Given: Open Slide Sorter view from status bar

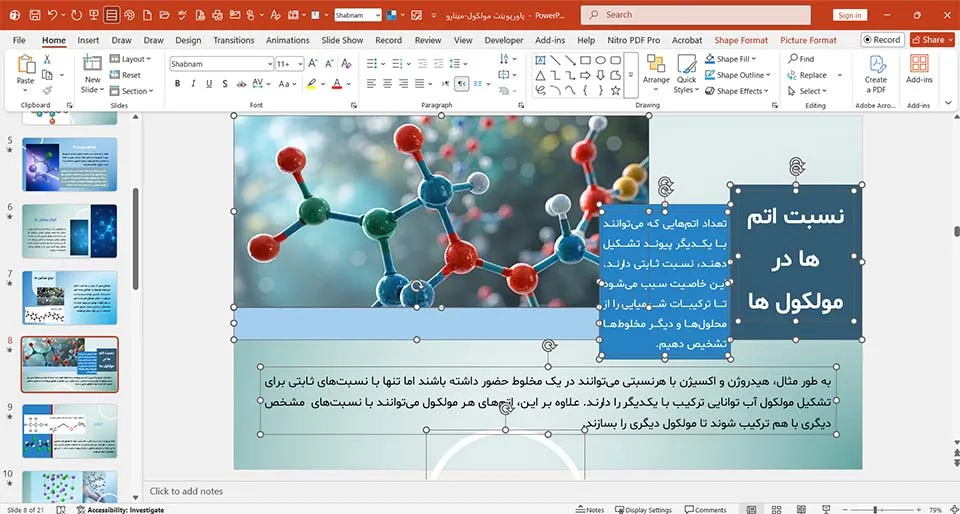Looking at the screenshot, I should (x=776, y=509).
